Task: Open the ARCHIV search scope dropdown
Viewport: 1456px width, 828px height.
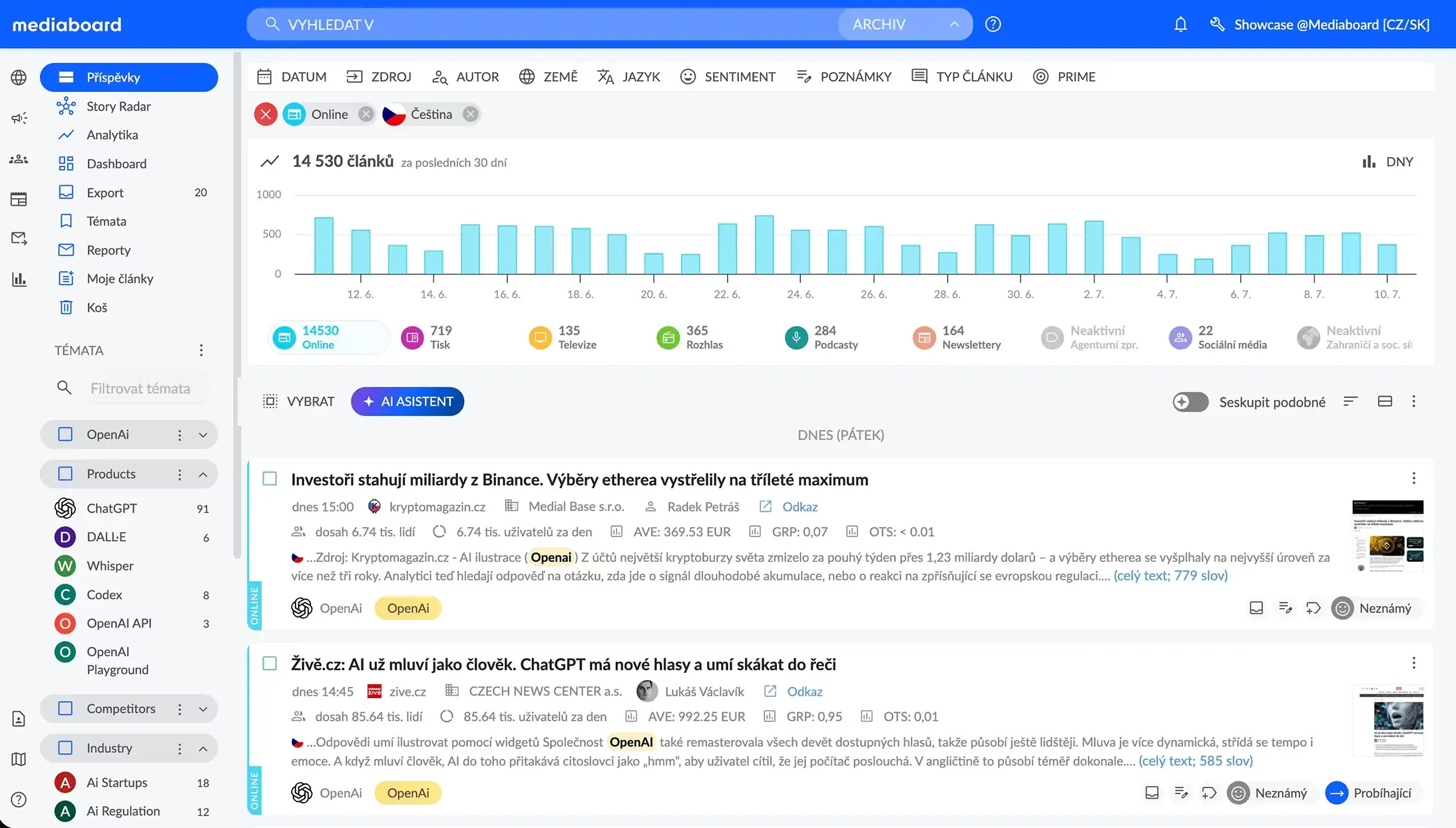Action: 905,25
